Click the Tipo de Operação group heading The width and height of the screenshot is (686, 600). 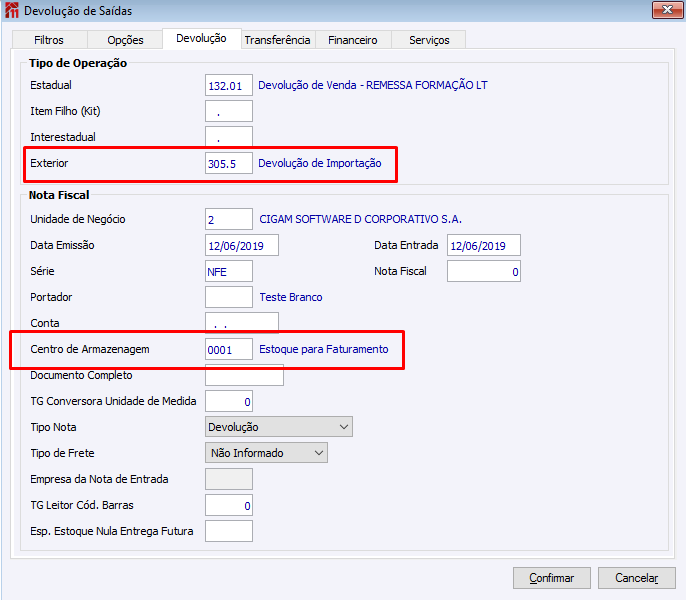78,63
